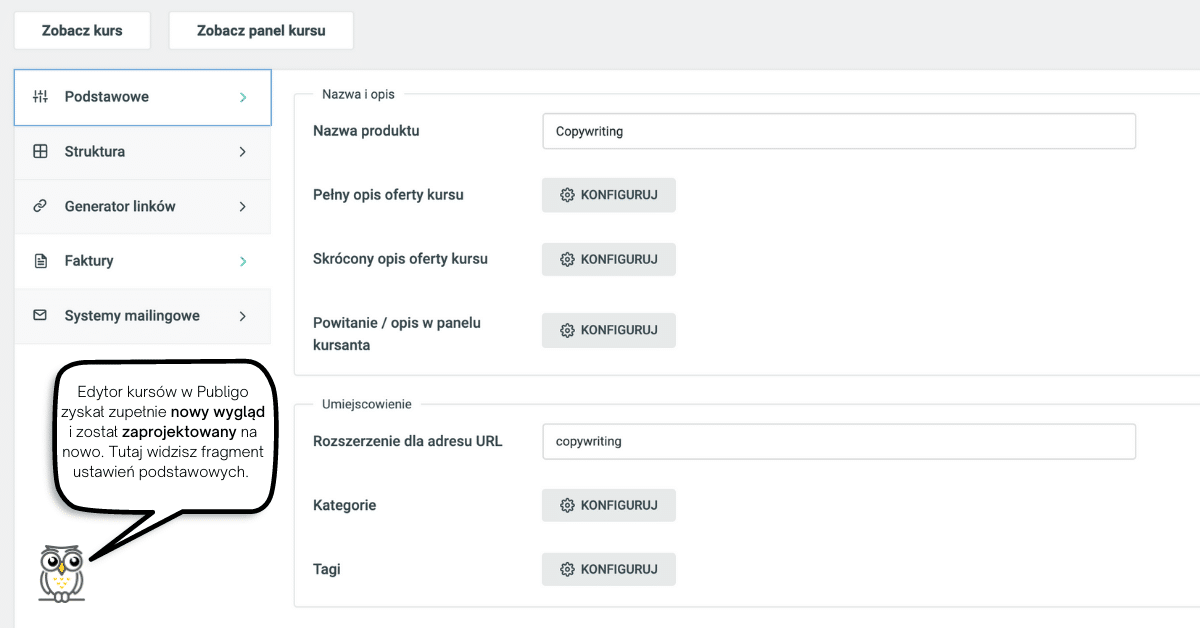
Task: Expand the Podstawowe section chevron
Action: [x=243, y=97]
